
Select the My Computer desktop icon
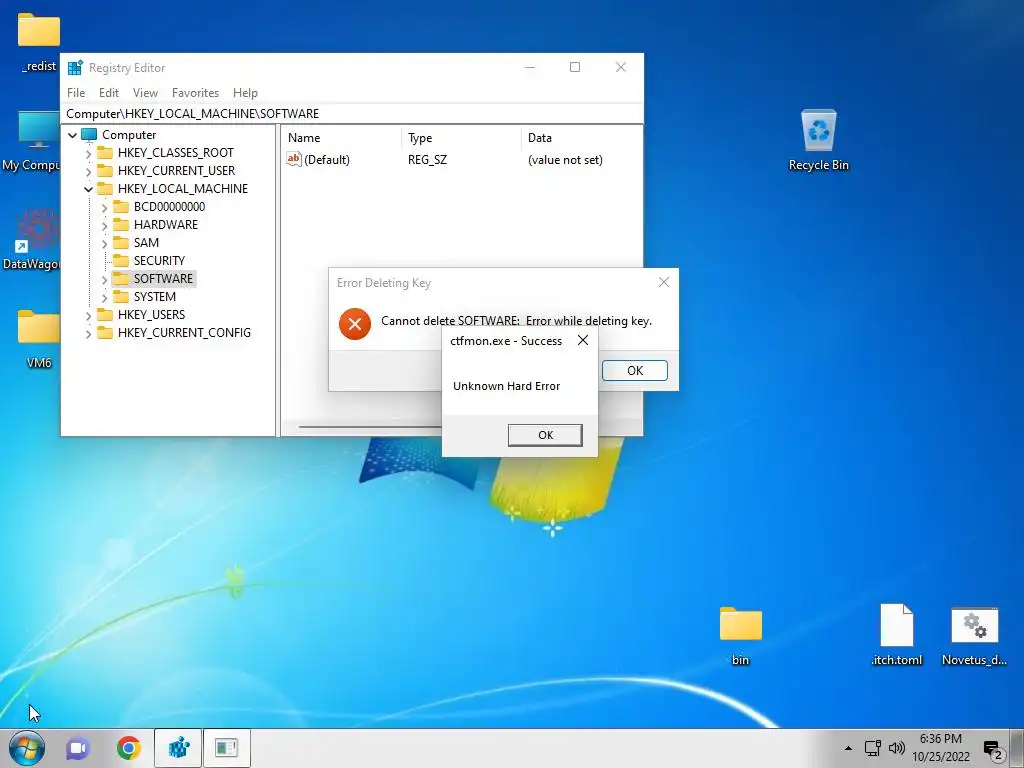pyautogui.click(x=31, y=141)
